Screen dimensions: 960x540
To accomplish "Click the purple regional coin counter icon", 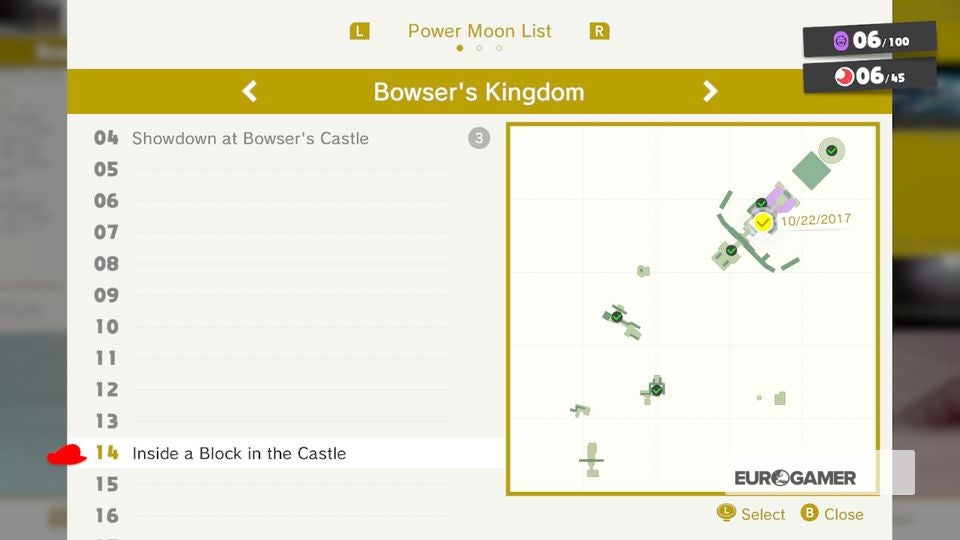I will pos(841,41).
